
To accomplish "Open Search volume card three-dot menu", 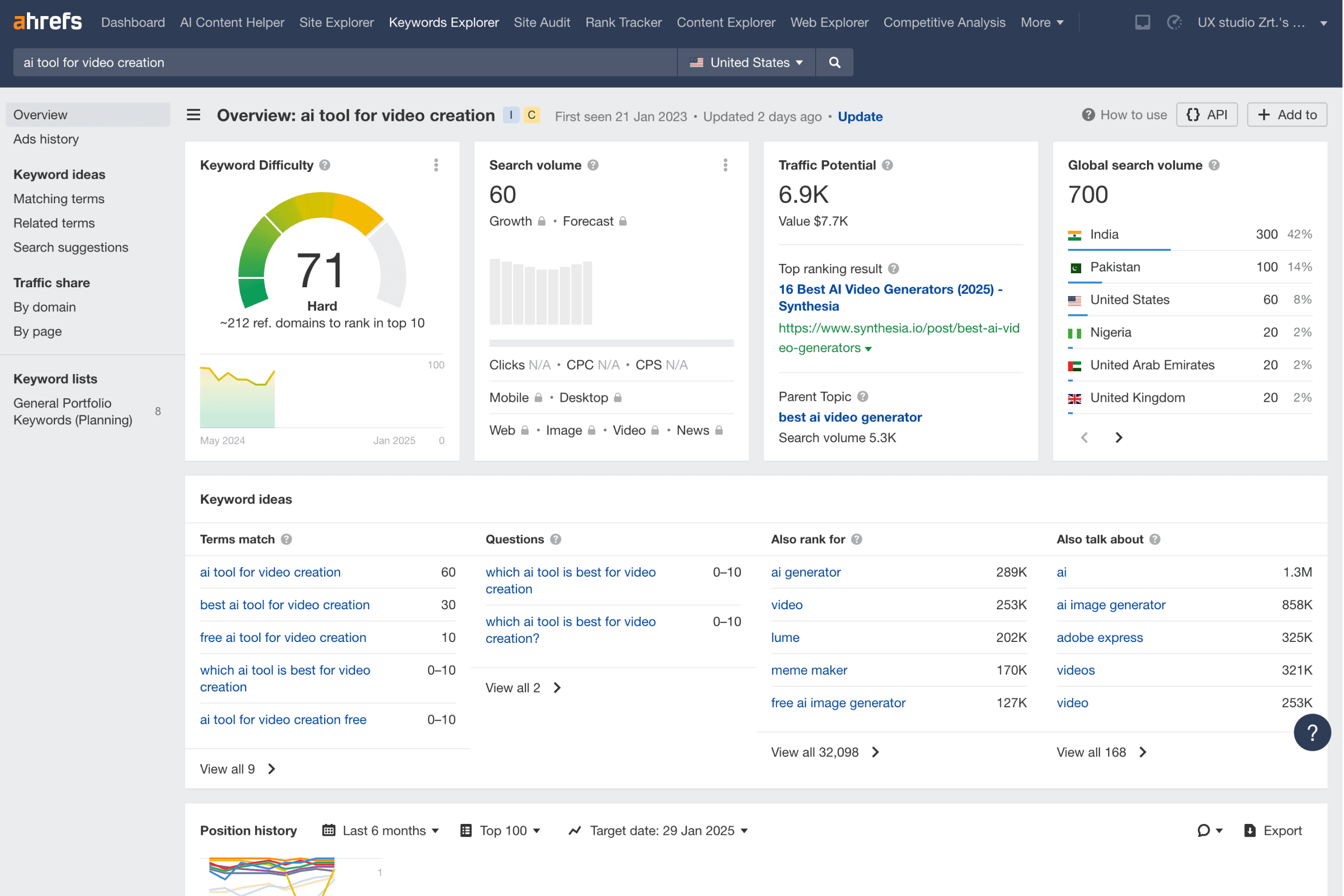I will click(725, 165).
